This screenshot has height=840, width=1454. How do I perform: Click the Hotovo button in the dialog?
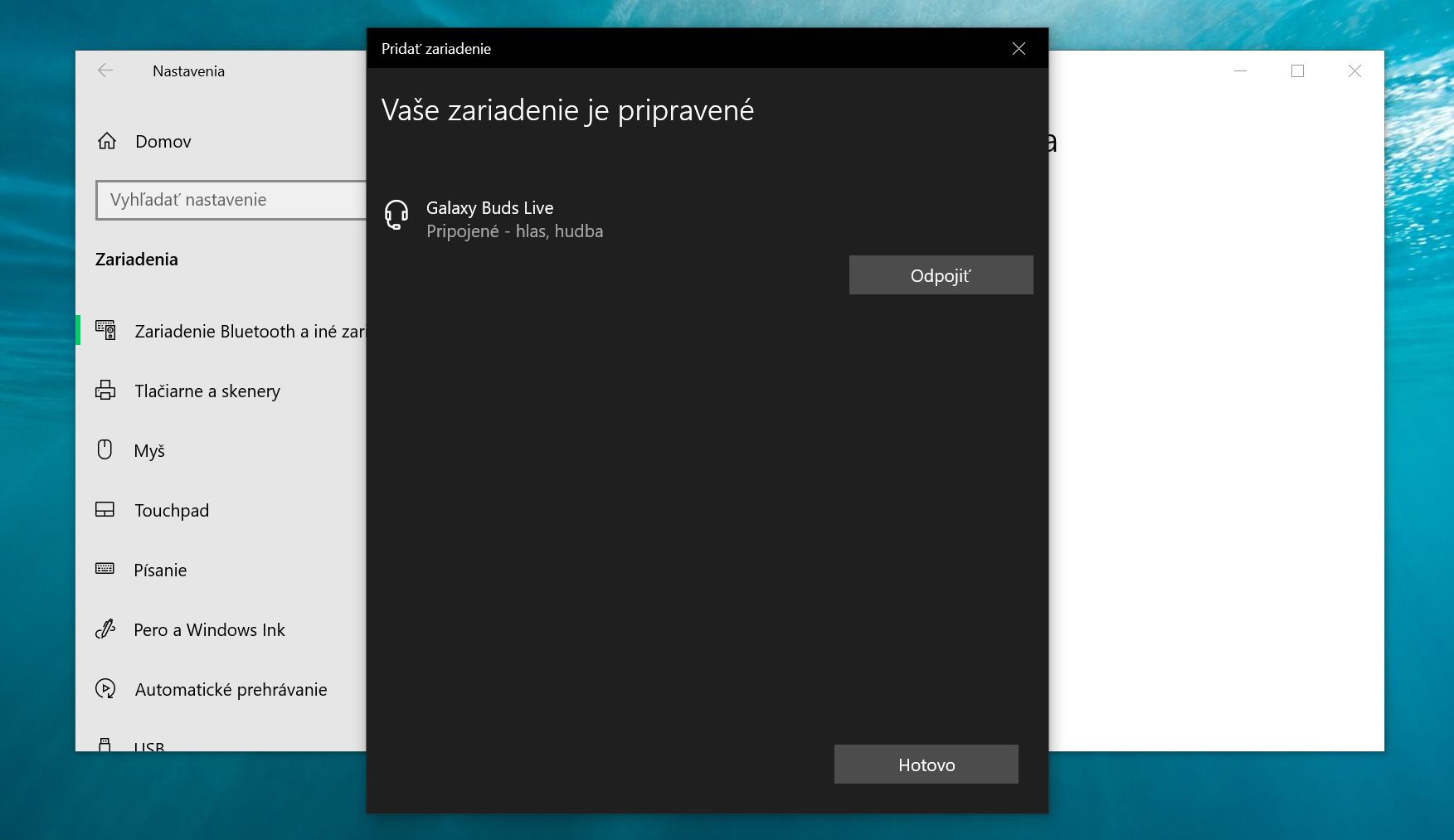(x=926, y=765)
